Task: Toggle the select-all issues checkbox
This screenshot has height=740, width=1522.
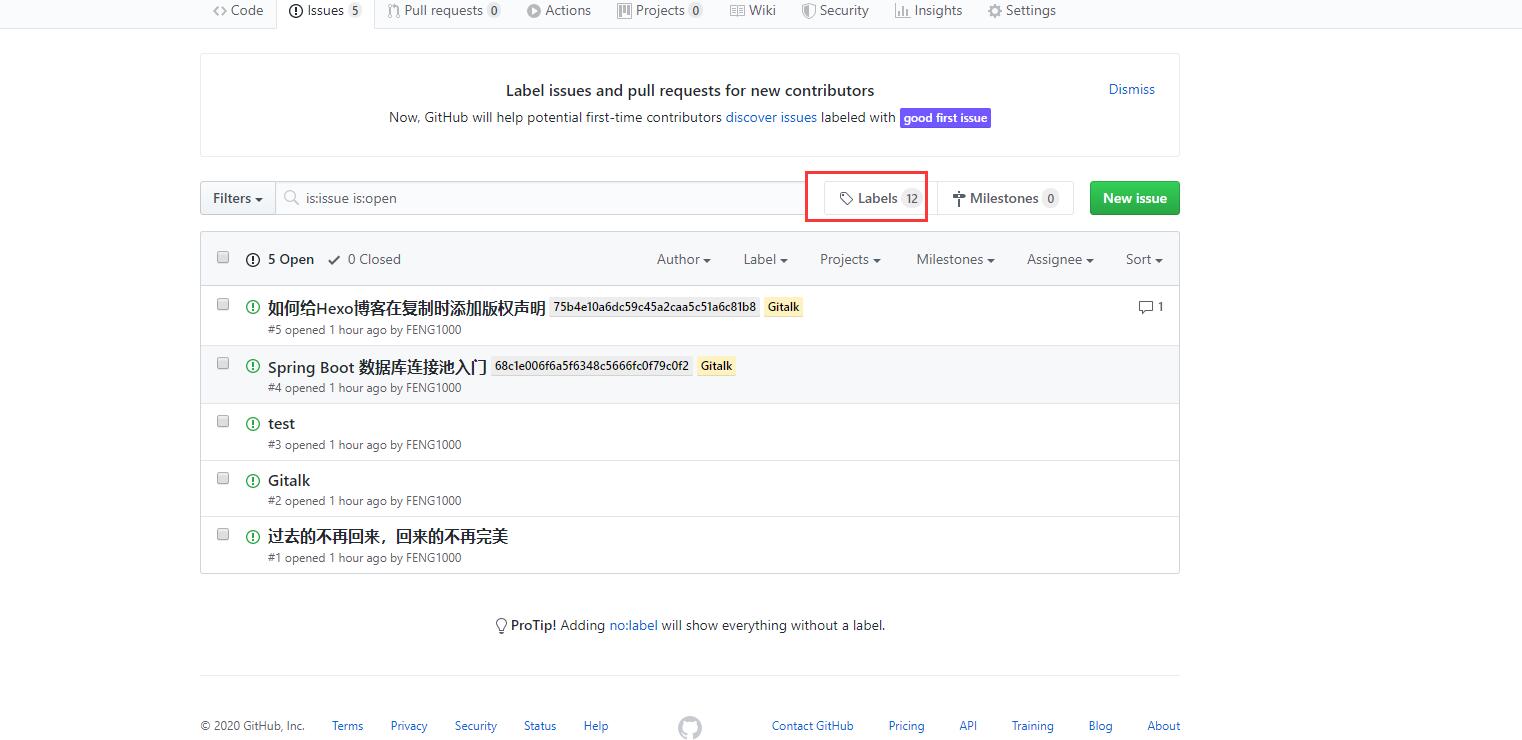Action: tap(223, 257)
